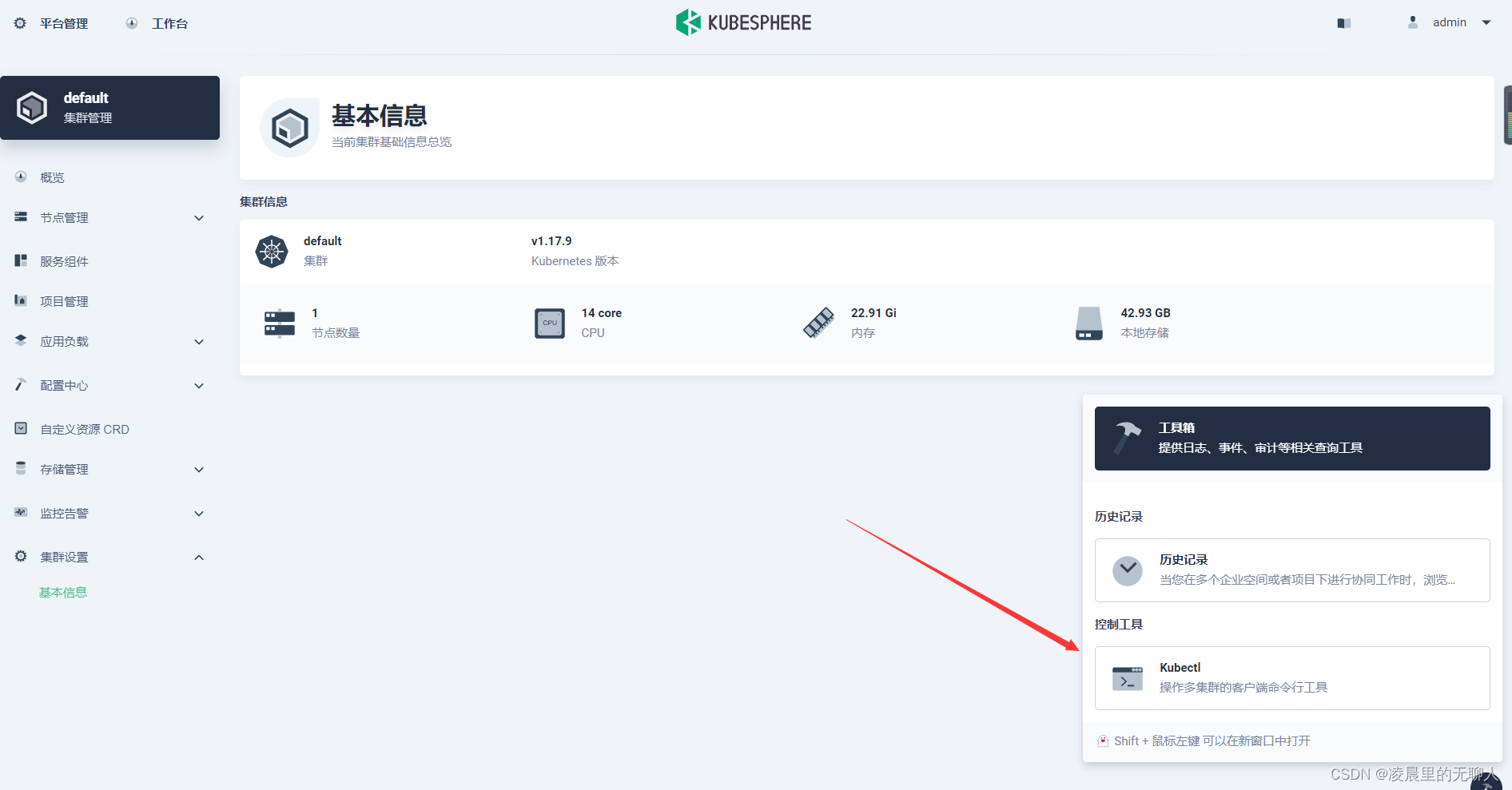Click the default cluster management card
The width and height of the screenshot is (1512, 790).
[x=109, y=108]
